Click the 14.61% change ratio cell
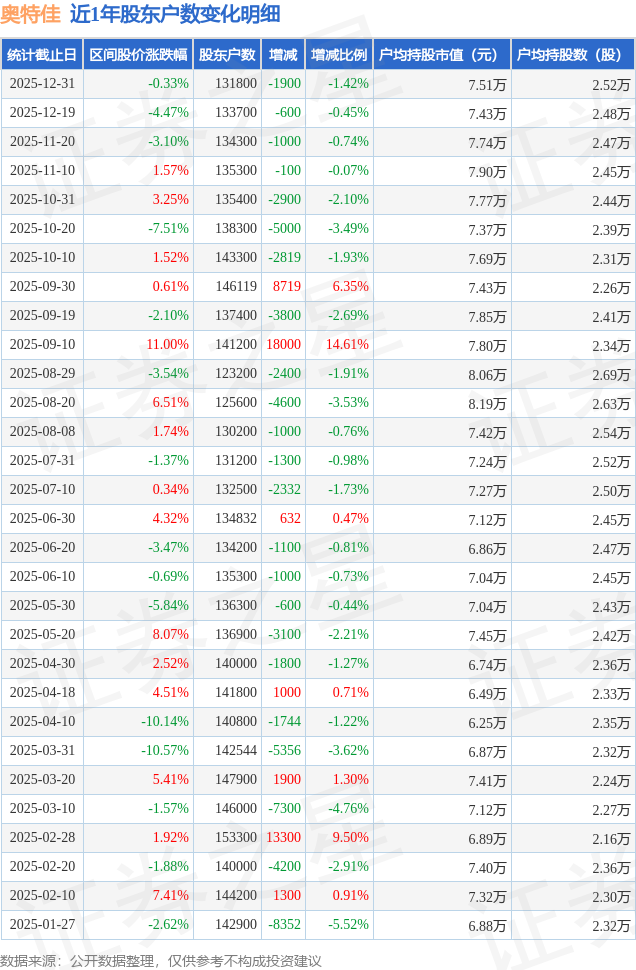The height and width of the screenshot is (970, 636). pyautogui.click(x=348, y=345)
